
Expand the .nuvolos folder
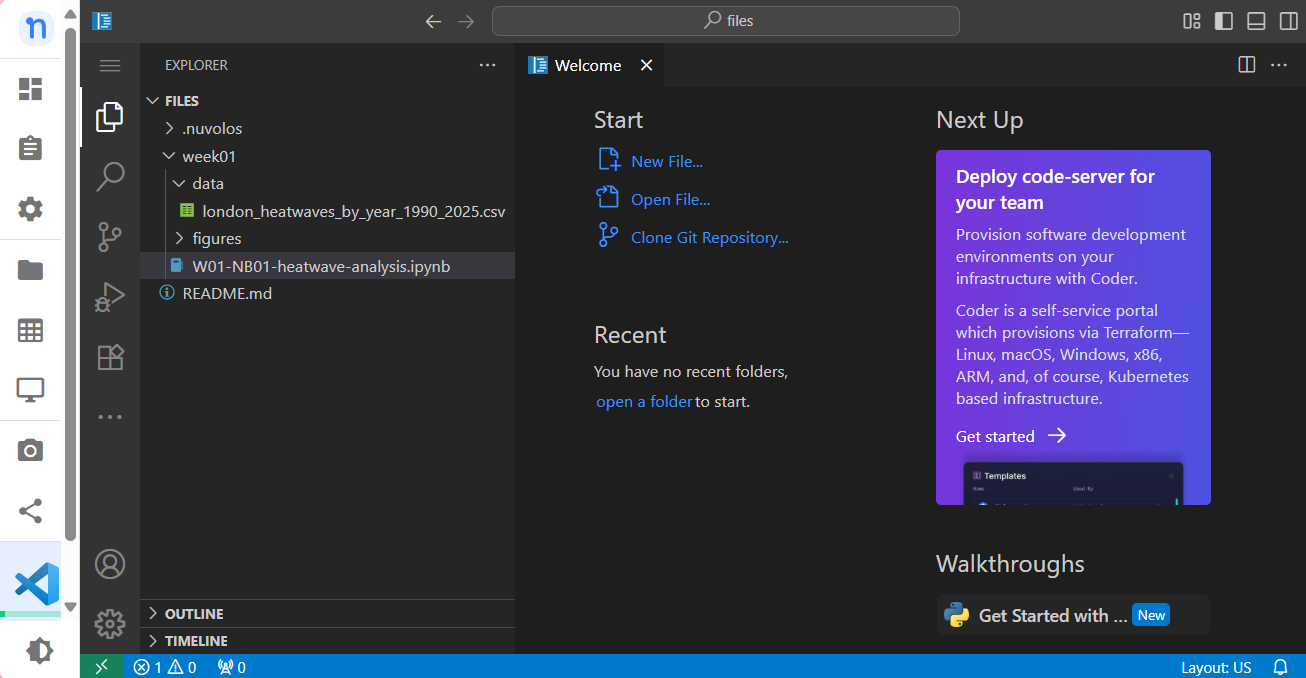211,128
